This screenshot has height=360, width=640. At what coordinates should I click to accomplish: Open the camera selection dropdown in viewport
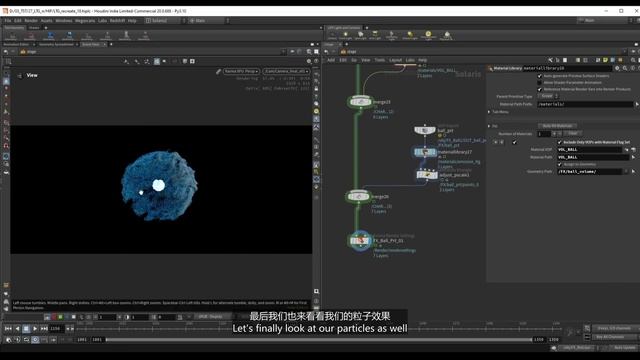286,71
